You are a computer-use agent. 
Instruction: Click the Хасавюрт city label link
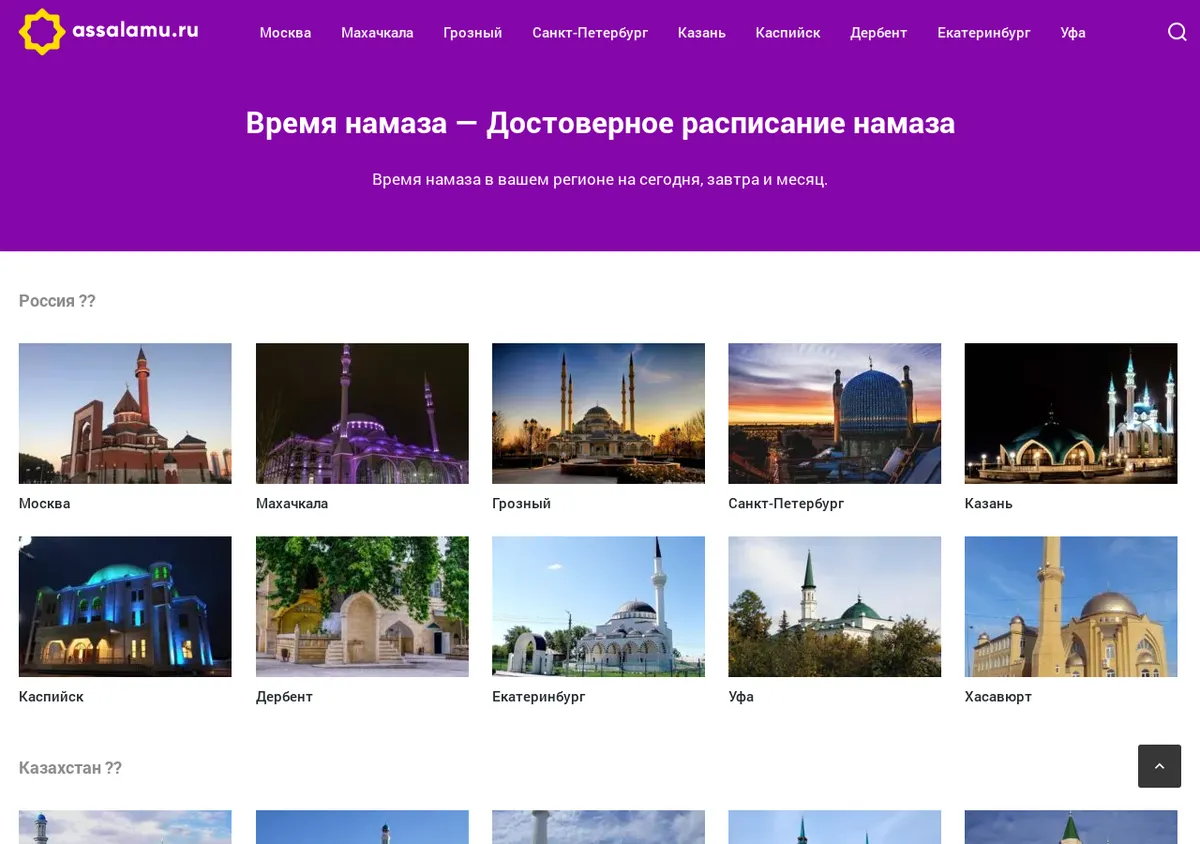[x=998, y=697]
